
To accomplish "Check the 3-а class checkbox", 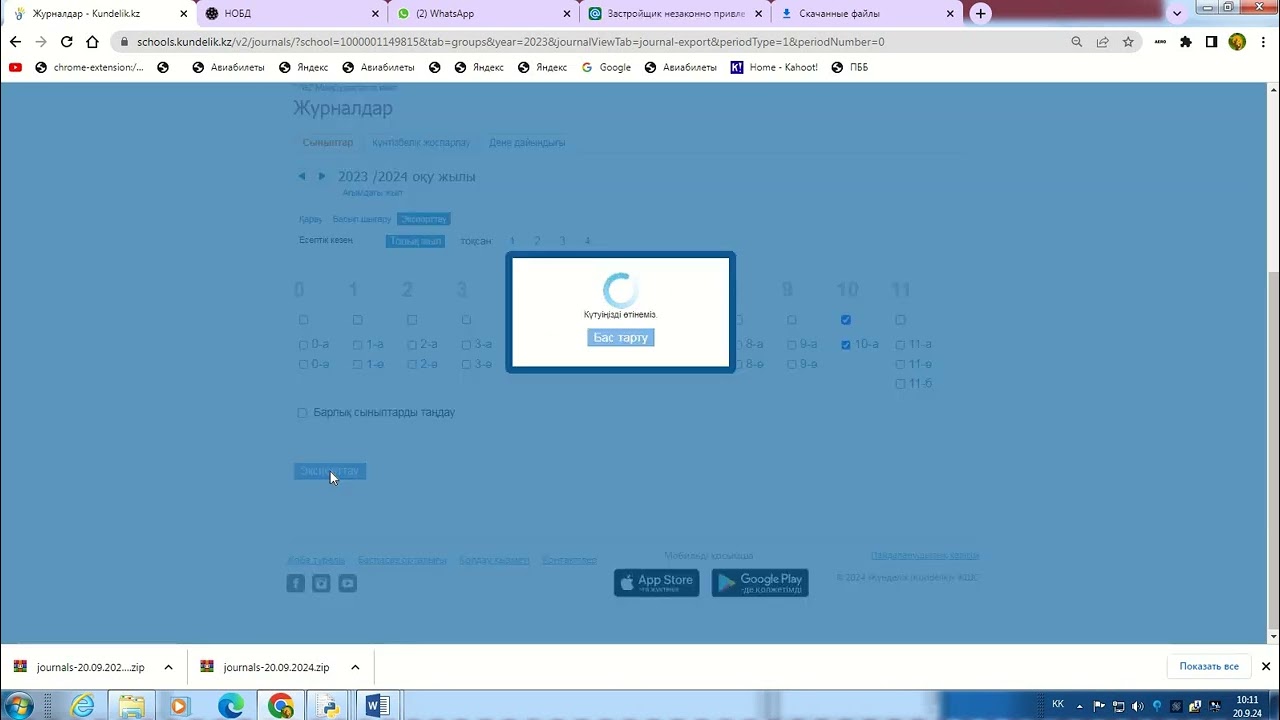I will [466, 345].
